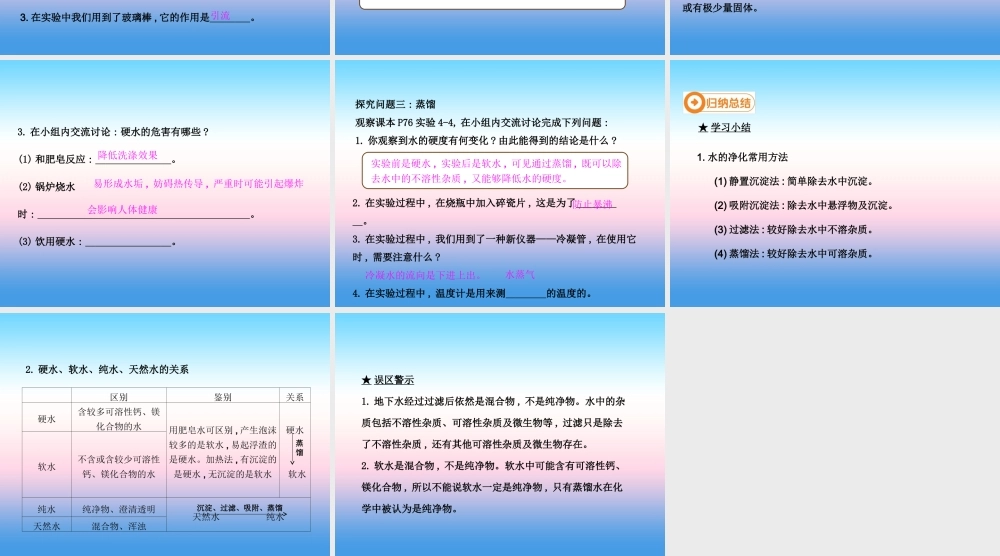Select the empty grey area slide slot's neighbor: 误区警示 slide thumbnail
1000x556 pixels.
500,434
